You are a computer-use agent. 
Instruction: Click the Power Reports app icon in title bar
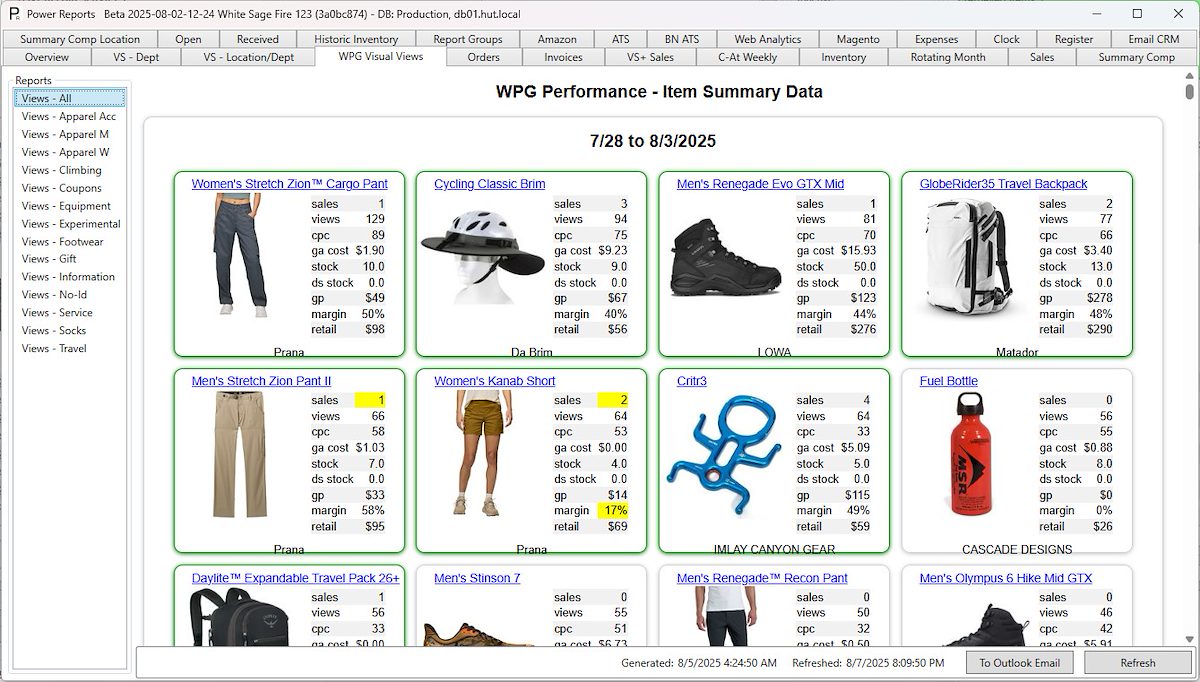(x=14, y=14)
